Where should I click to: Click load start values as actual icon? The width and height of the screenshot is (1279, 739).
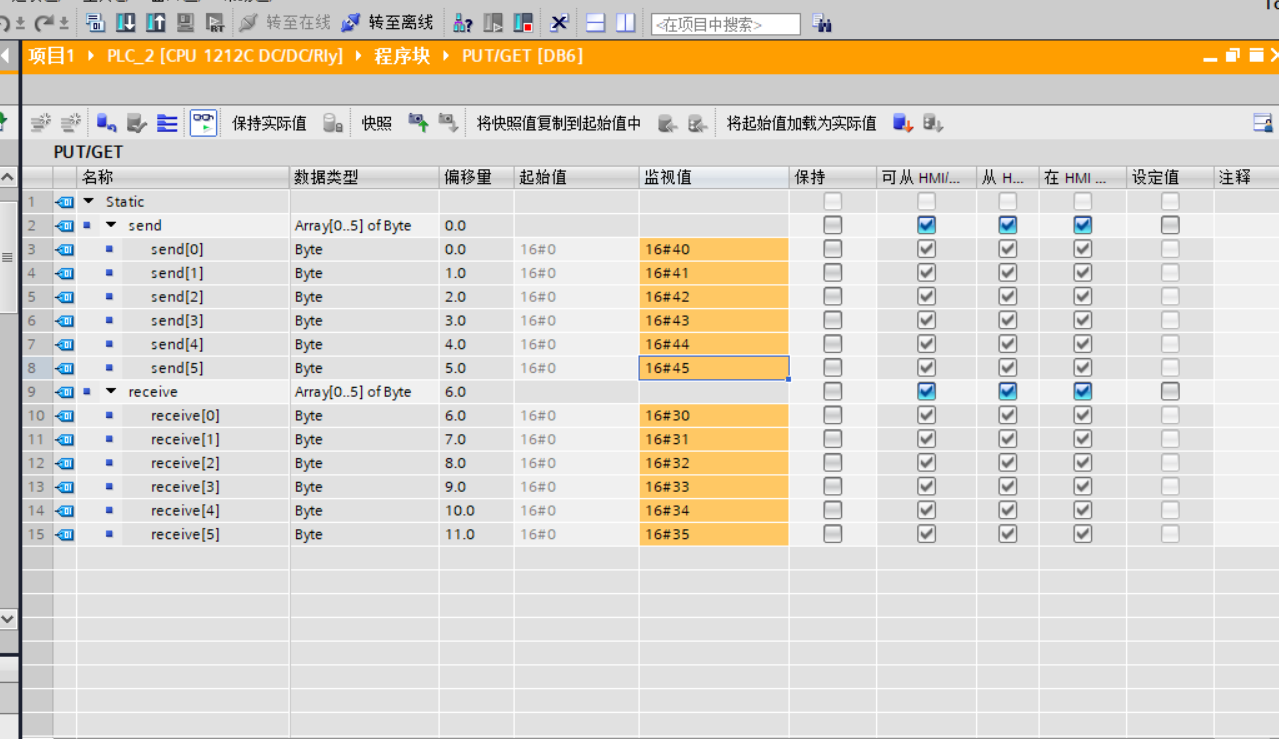902,123
